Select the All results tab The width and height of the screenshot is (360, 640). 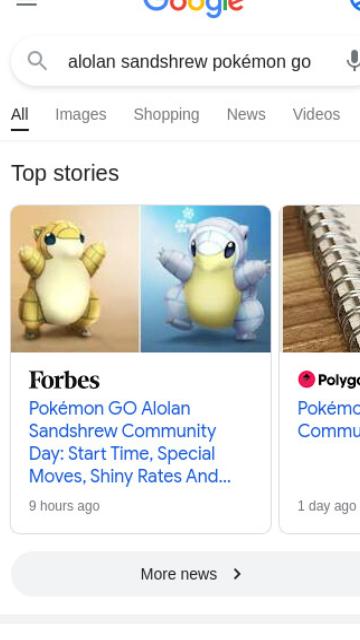click(20, 115)
